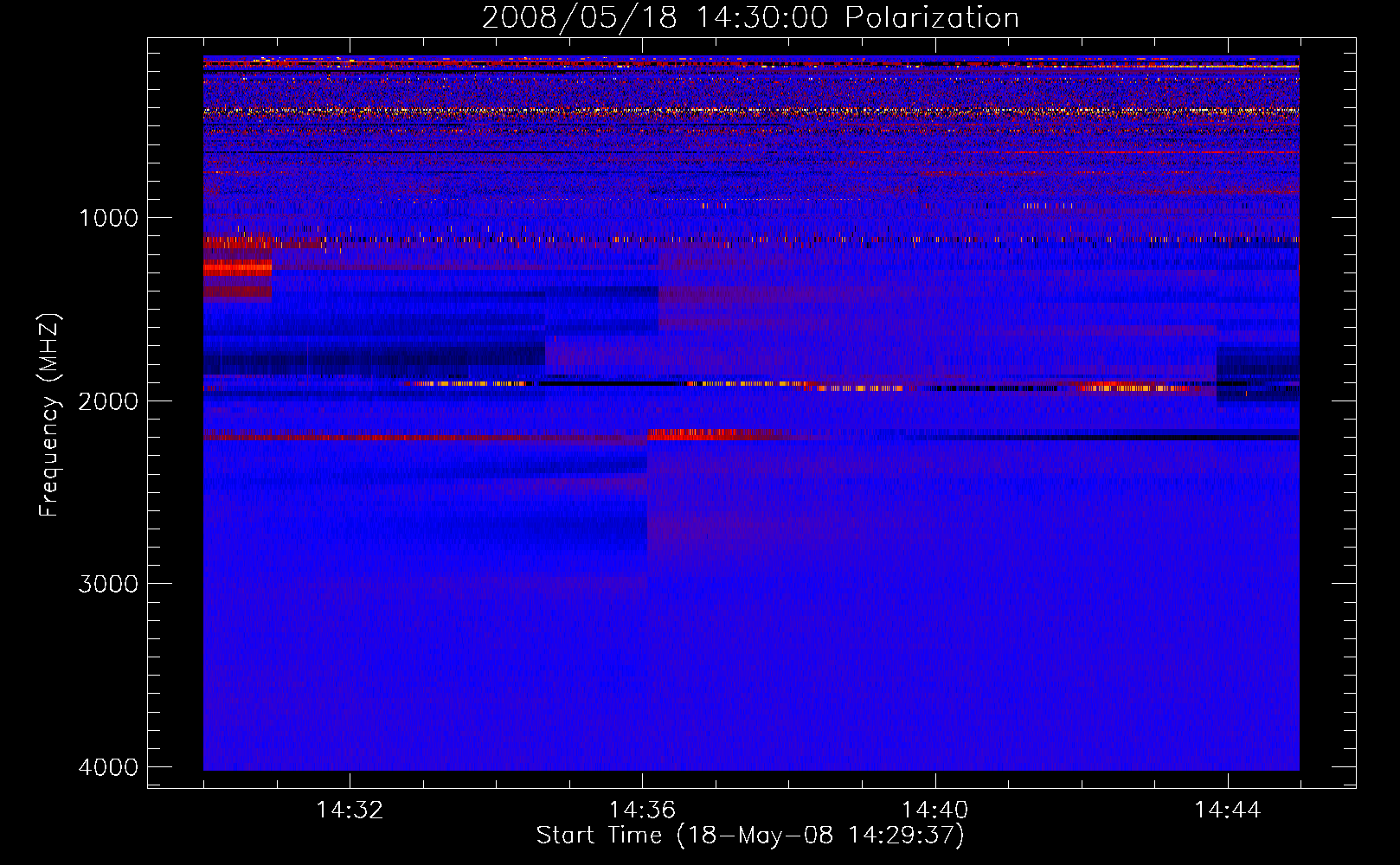
Task: Click the 3000 frequency tick label
Action: 108,584
